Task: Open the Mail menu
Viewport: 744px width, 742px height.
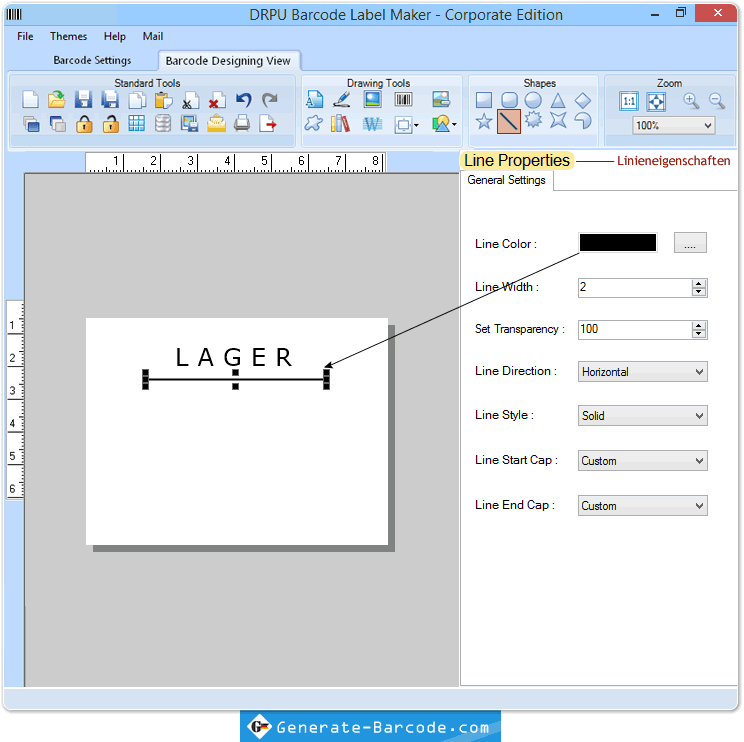Action: click(x=153, y=37)
